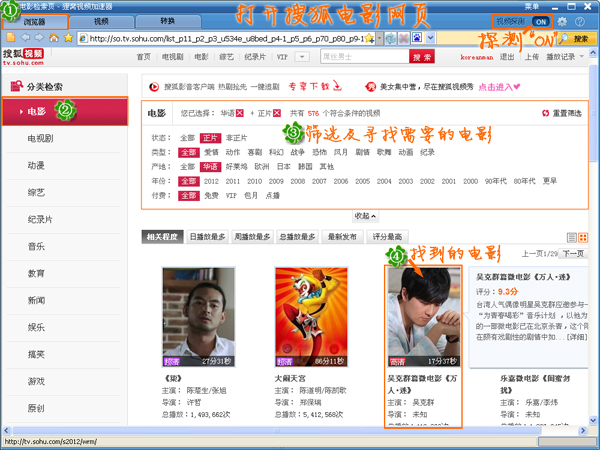Viewport: 600px width, 450px height.
Task: Switch to 转换 tab
Action: (x=168, y=22)
